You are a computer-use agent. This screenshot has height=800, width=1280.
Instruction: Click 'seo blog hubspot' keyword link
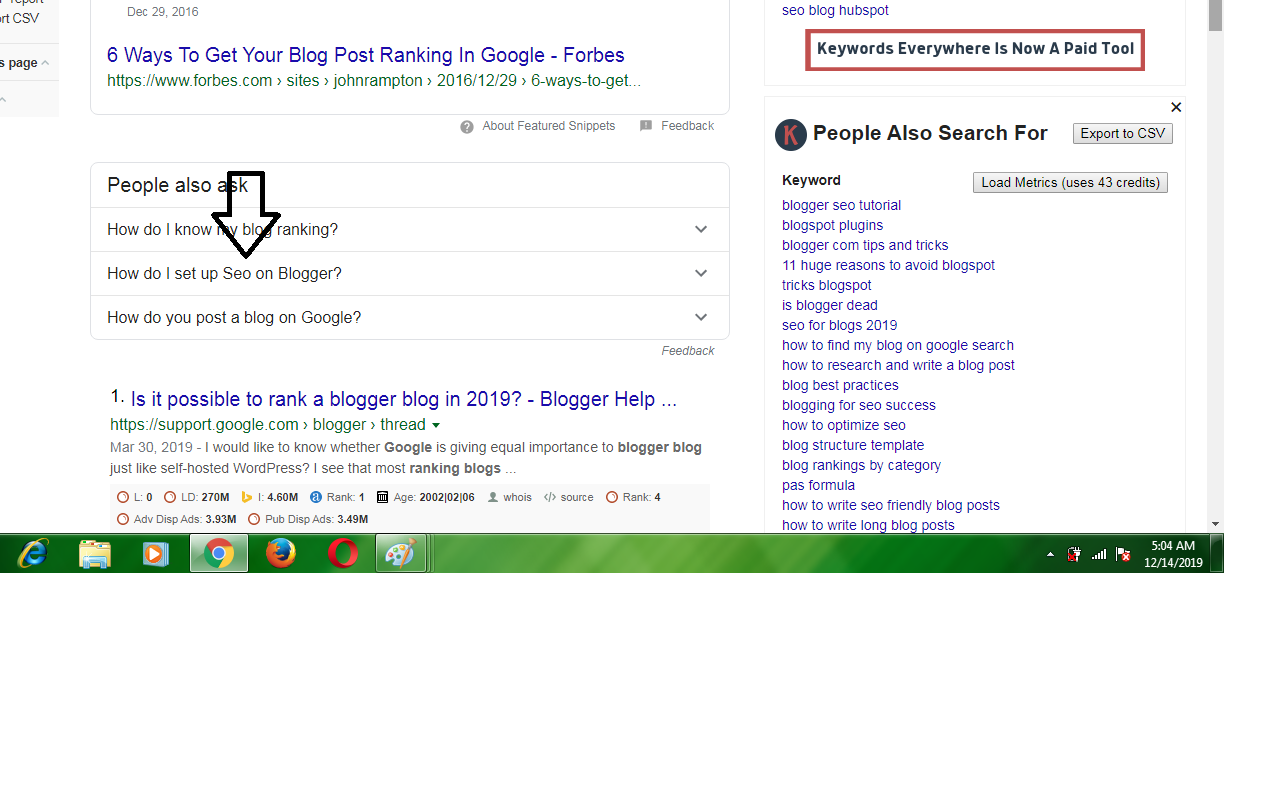pos(835,10)
